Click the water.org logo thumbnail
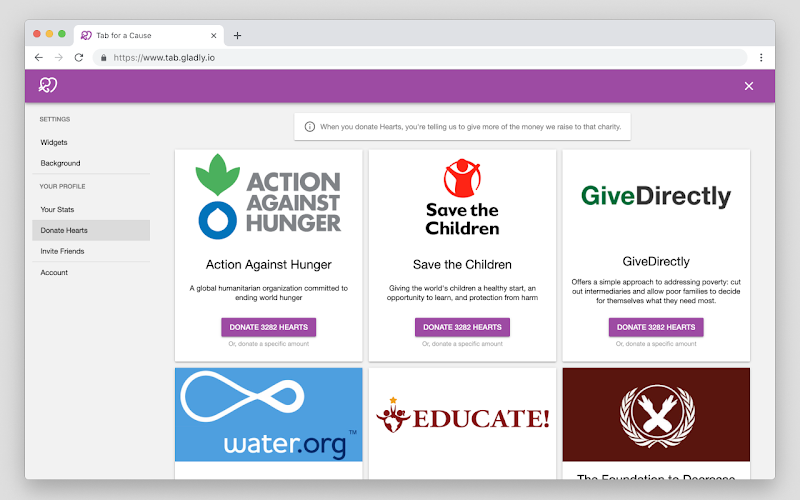This screenshot has height=500, width=800. [x=268, y=415]
